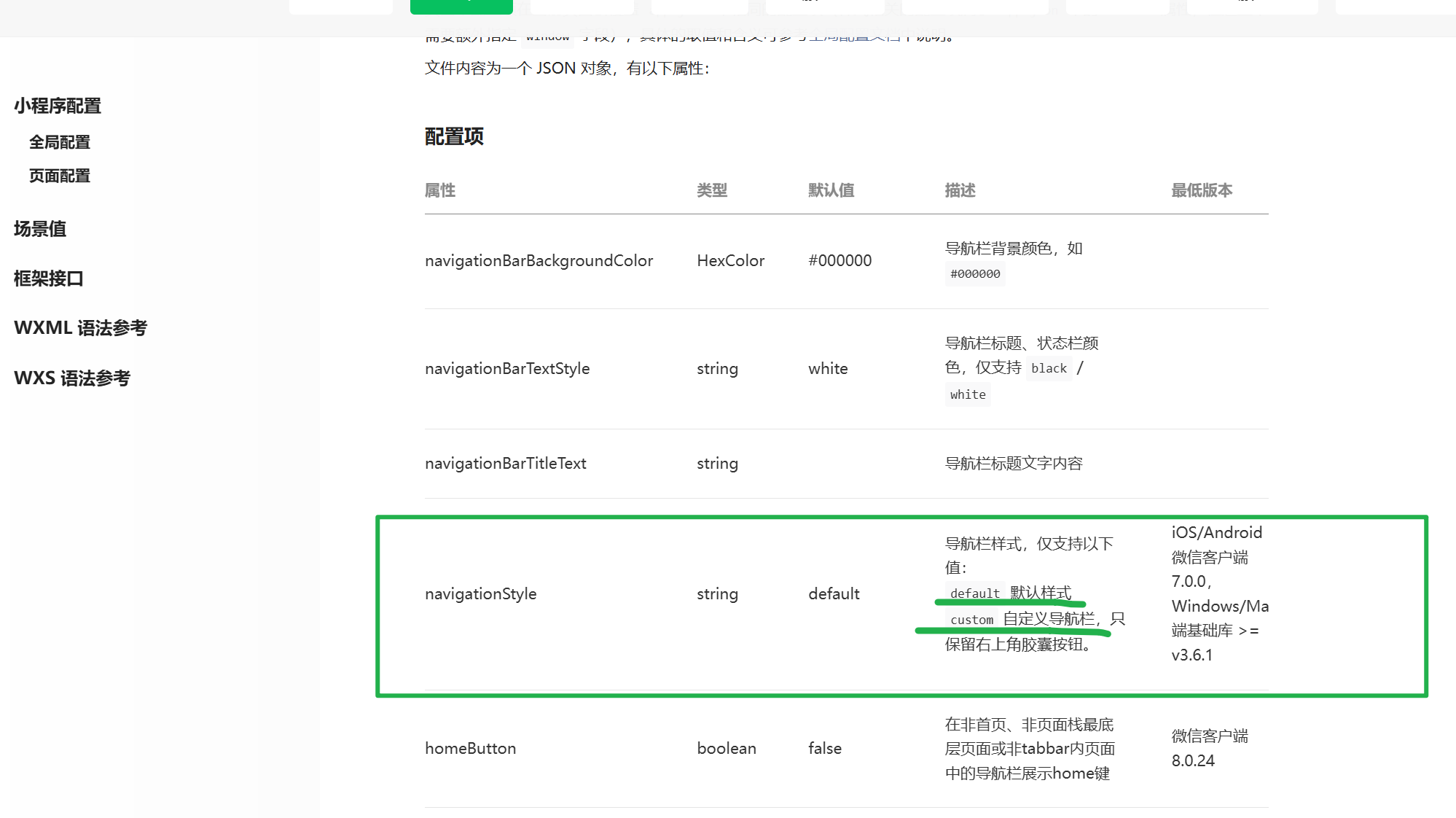Click the #000000 code snippet in description
The width and height of the screenshot is (1456, 818).
point(975,274)
